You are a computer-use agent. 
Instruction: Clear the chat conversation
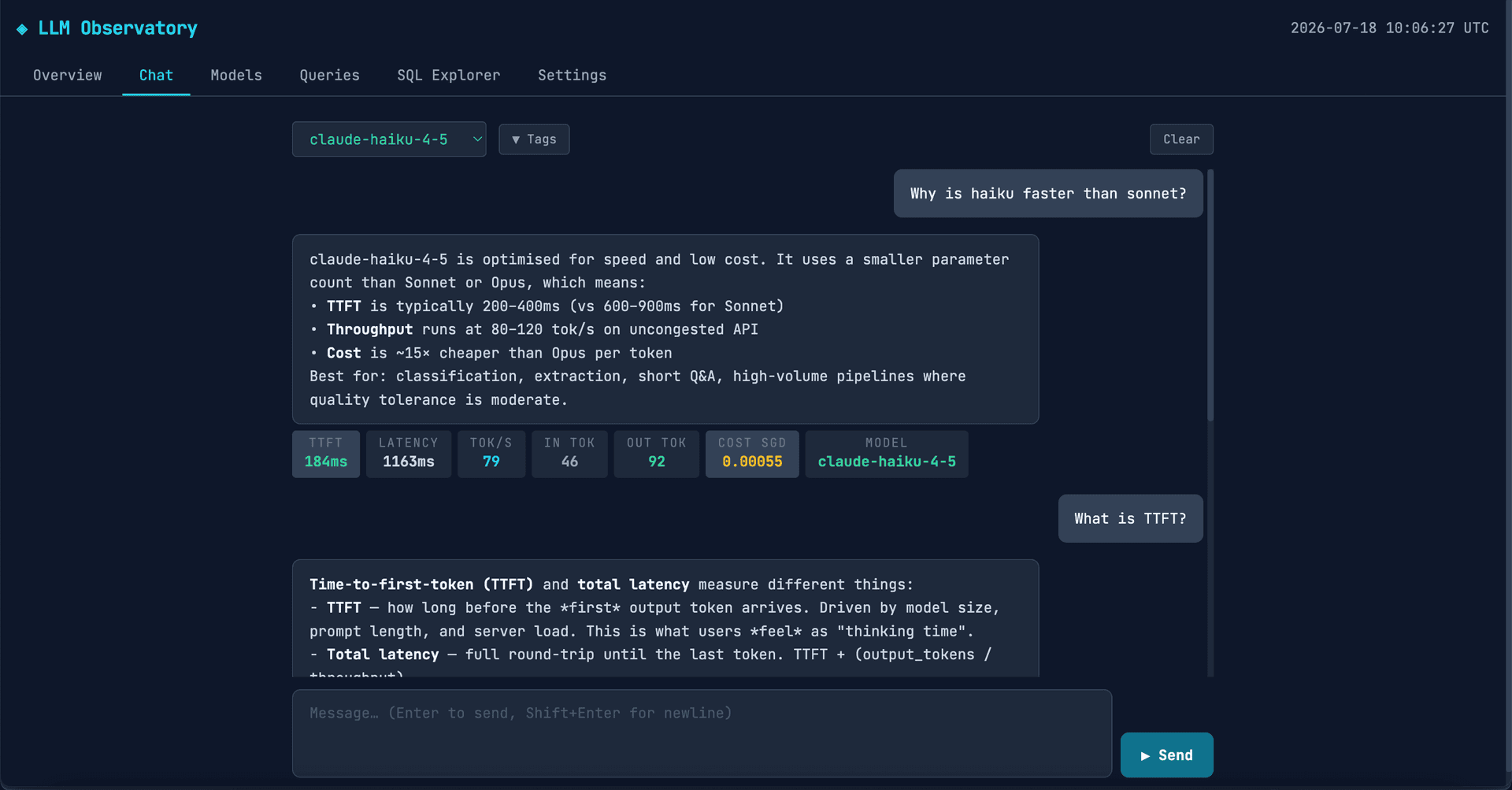(x=1181, y=139)
